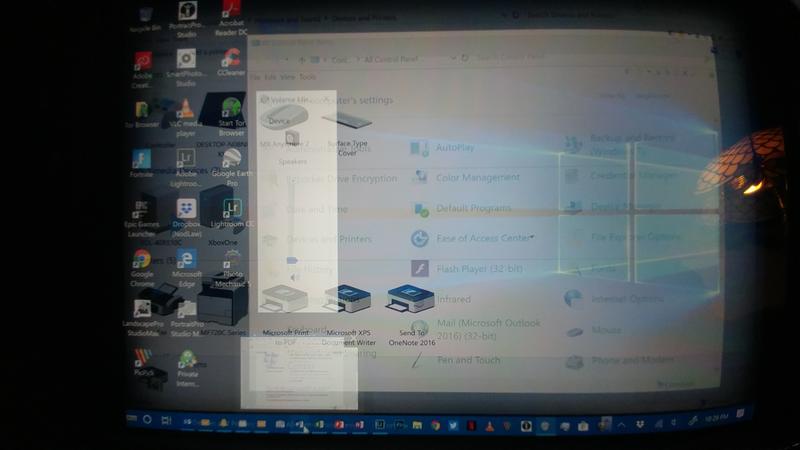The height and width of the screenshot is (450, 800).
Task: Open Ease of Access Center
Action: click(x=471, y=238)
